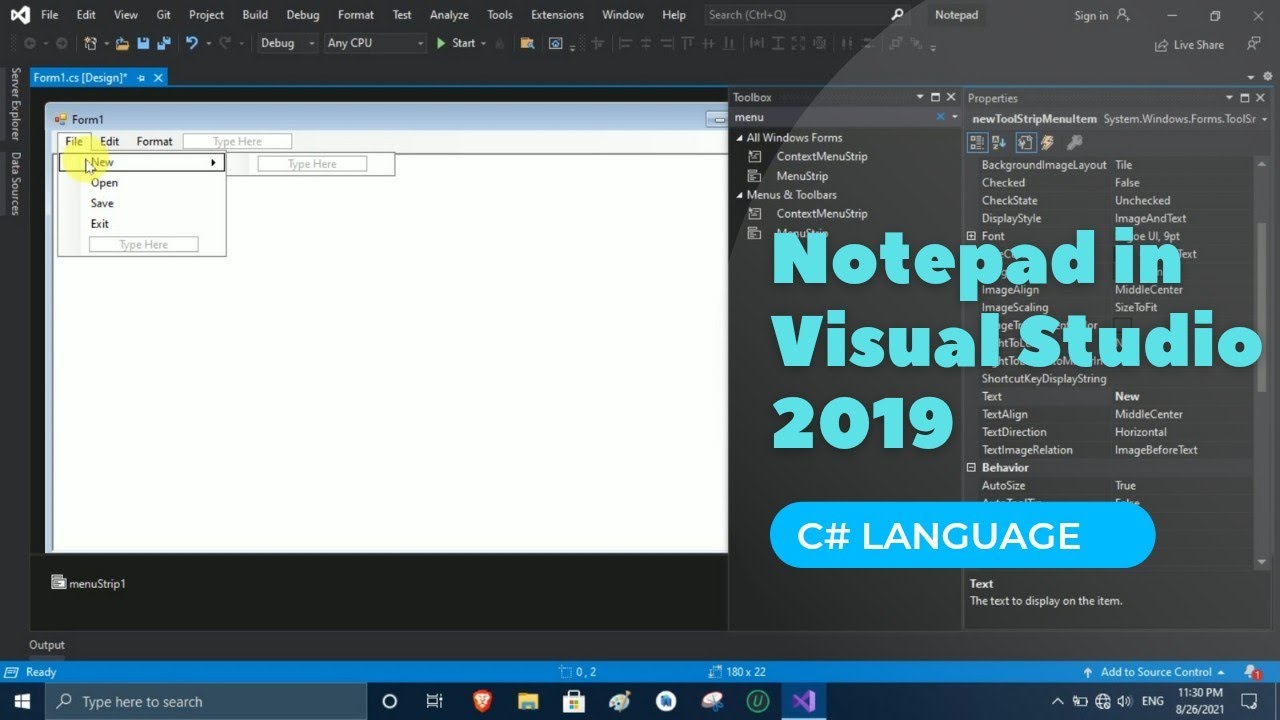Open the Server Explorer side tab
The width and height of the screenshot is (1280, 720).
pyautogui.click(x=15, y=104)
